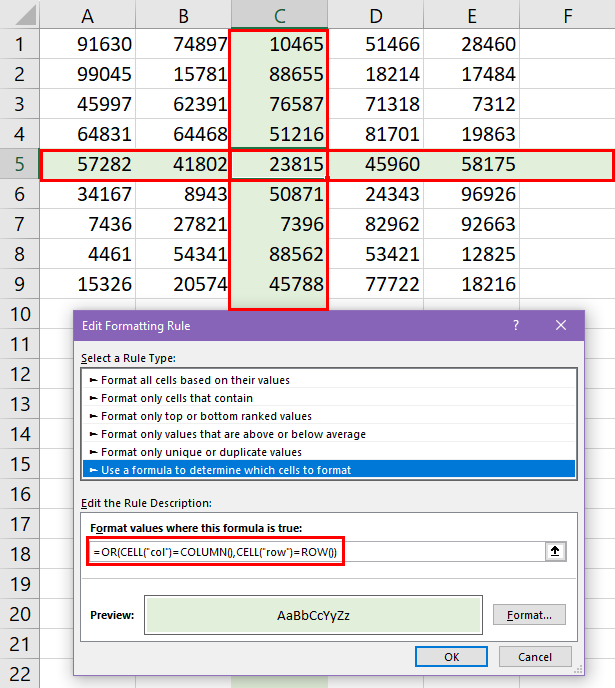Select row 15 header

(x=20, y=464)
